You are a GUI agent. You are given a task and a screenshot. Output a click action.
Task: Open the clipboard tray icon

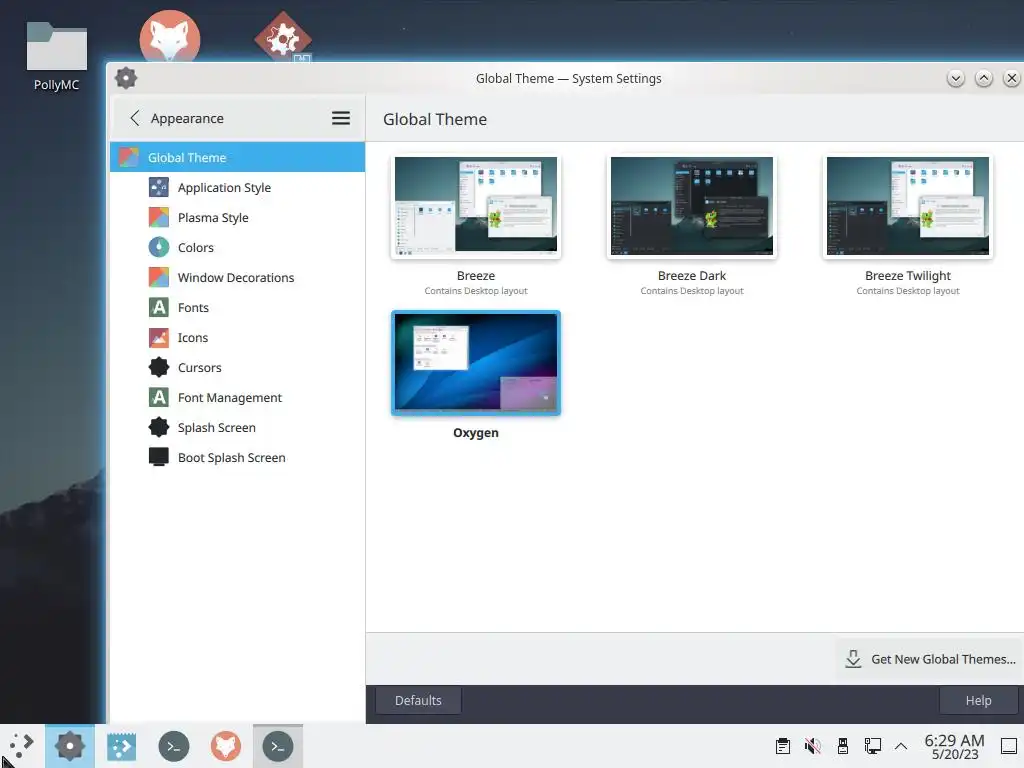(783, 746)
